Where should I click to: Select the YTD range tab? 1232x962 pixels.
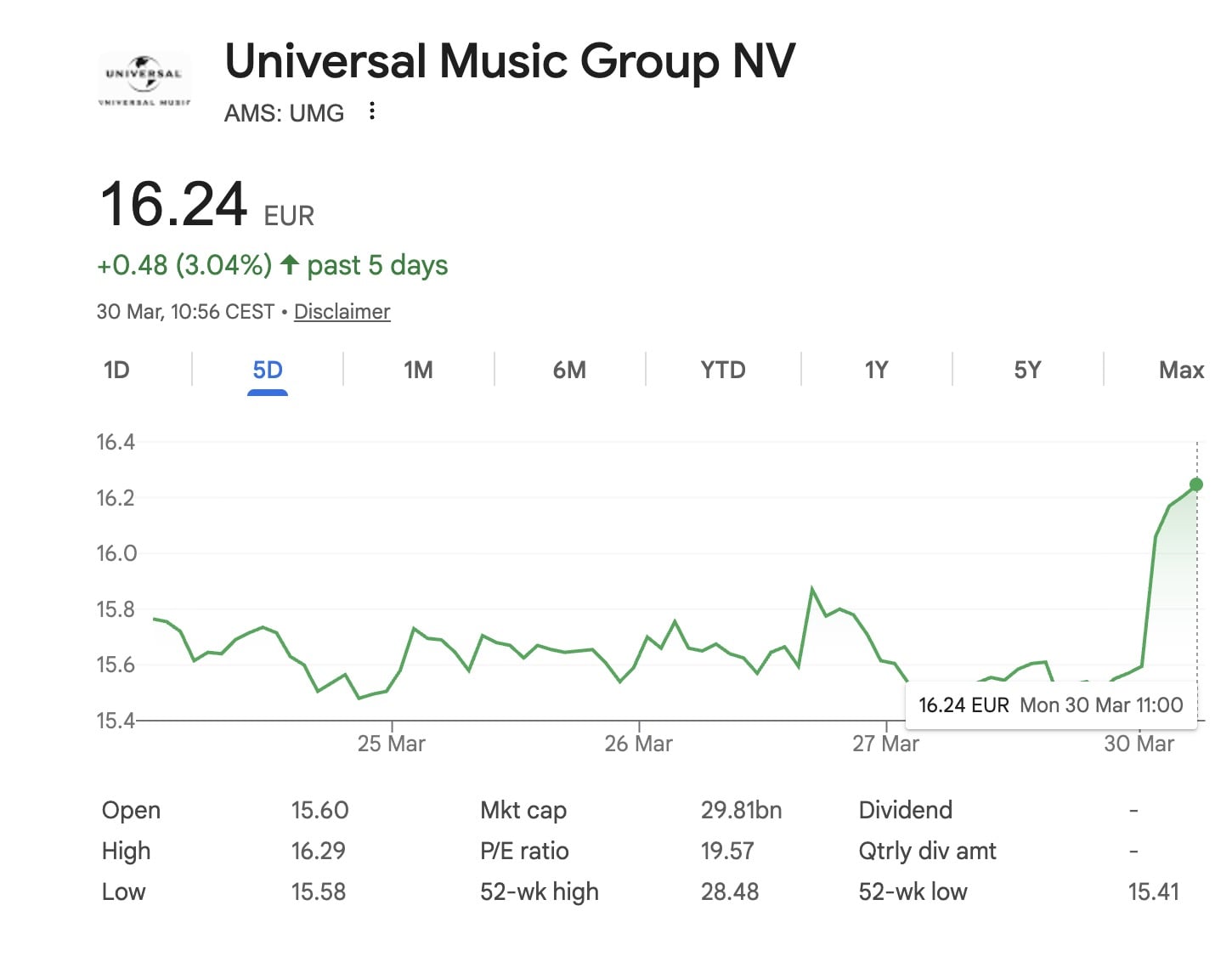(723, 371)
